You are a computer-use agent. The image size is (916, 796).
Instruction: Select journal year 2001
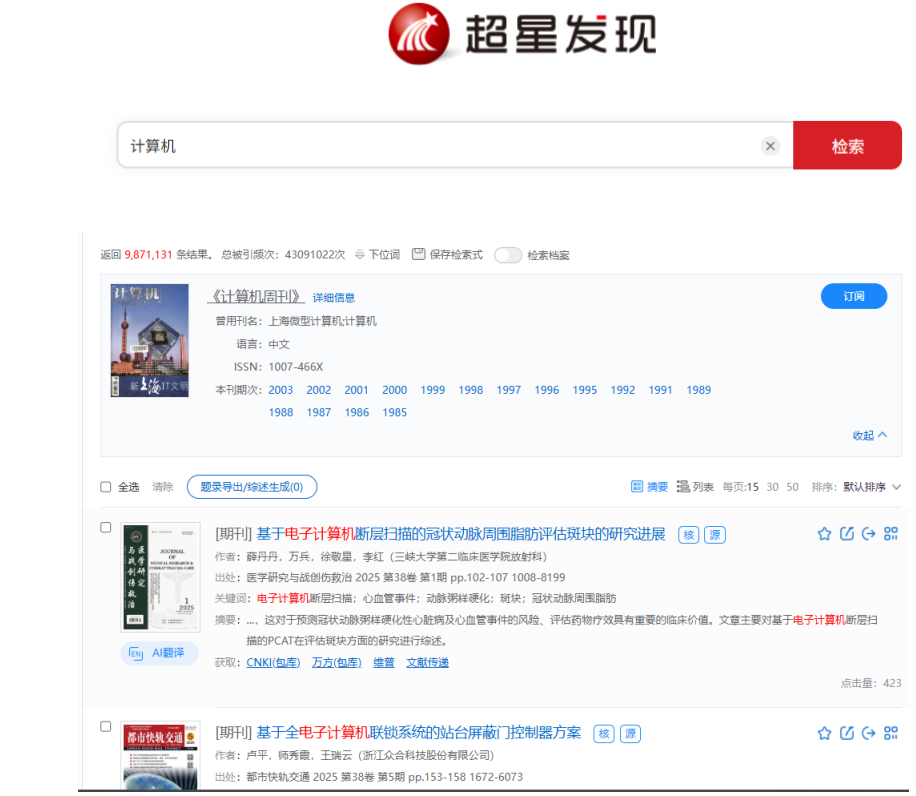pyautogui.click(x=356, y=390)
